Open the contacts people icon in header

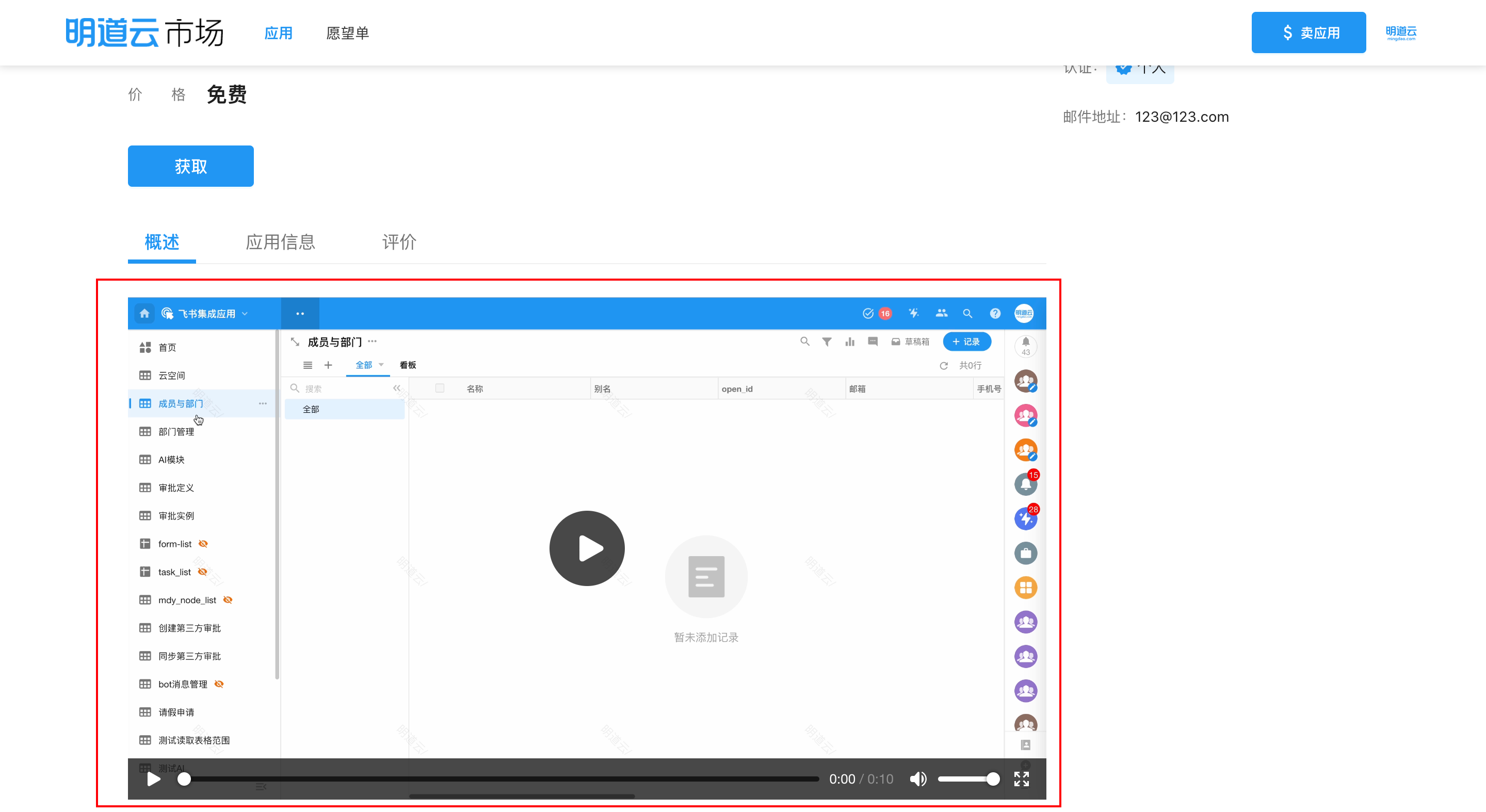(942, 313)
